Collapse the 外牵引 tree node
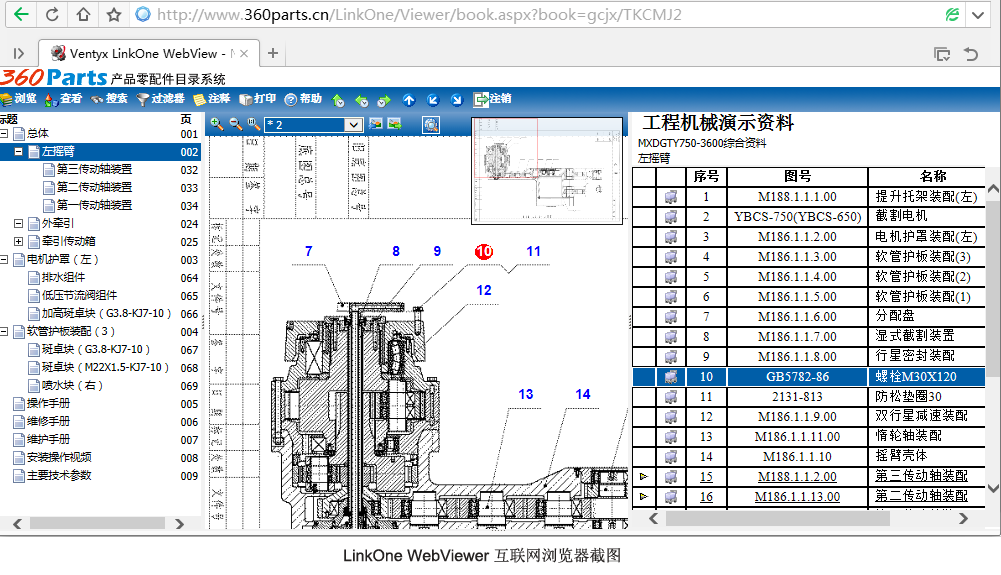Viewport: 1001px width, 575px height. point(19,223)
